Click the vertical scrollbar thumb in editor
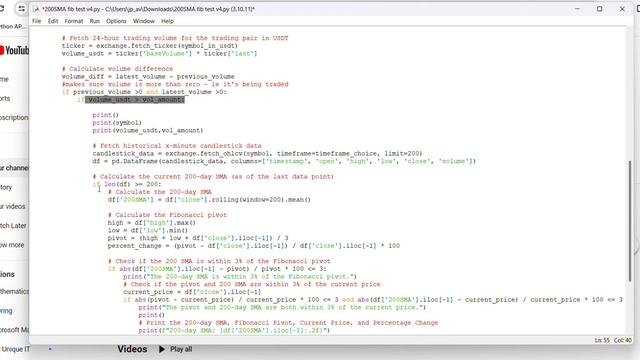This screenshot has width=640, height=360. click(x=630, y=220)
